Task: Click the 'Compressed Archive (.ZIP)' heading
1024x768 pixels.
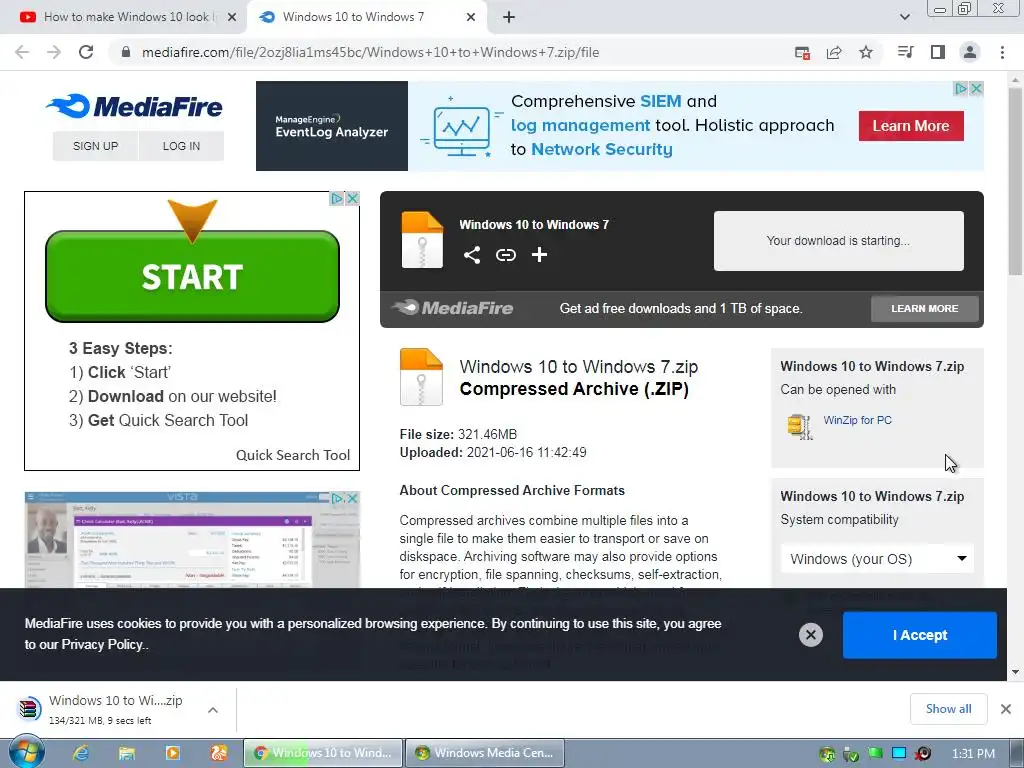Action: 574,389
